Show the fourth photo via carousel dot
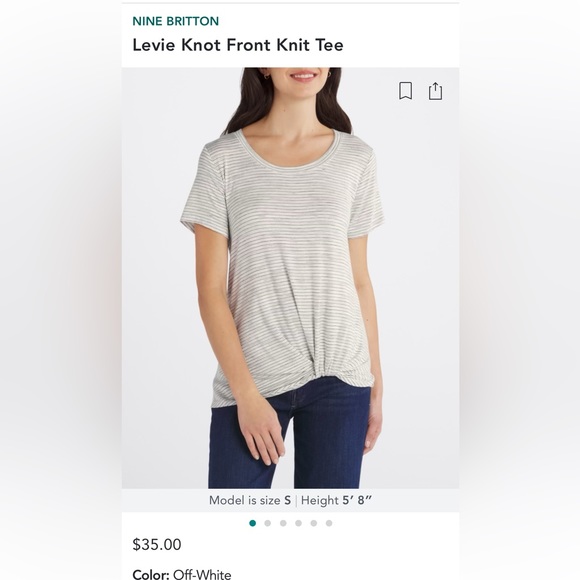This screenshot has width=580, height=580. tap(299, 523)
